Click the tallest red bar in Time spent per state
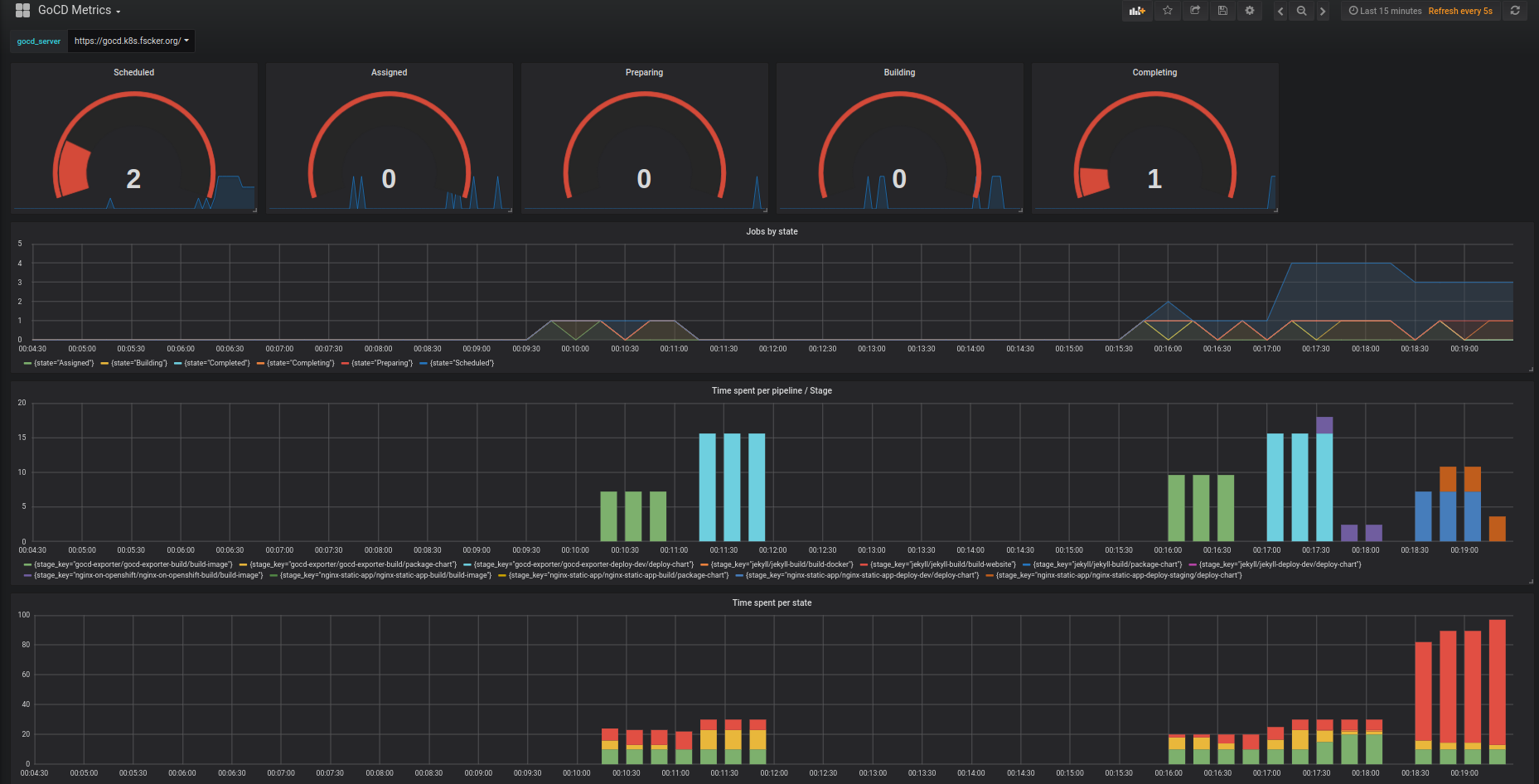The width and height of the screenshot is (1539, 784). coord(1497,683)
